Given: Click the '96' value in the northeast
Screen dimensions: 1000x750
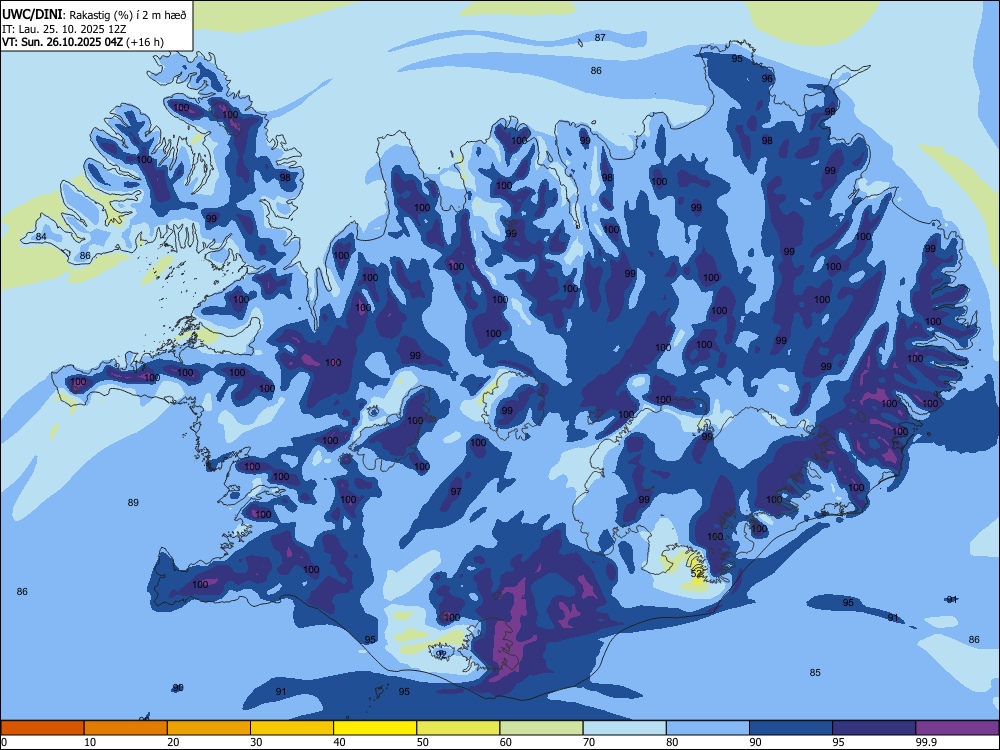Looking at the screenshot, I should 767,78.
